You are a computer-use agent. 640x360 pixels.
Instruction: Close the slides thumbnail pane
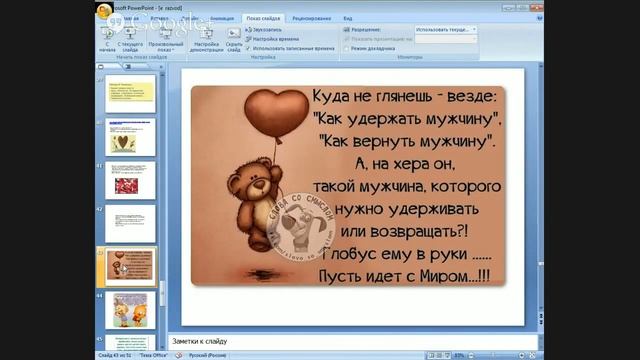161,67
